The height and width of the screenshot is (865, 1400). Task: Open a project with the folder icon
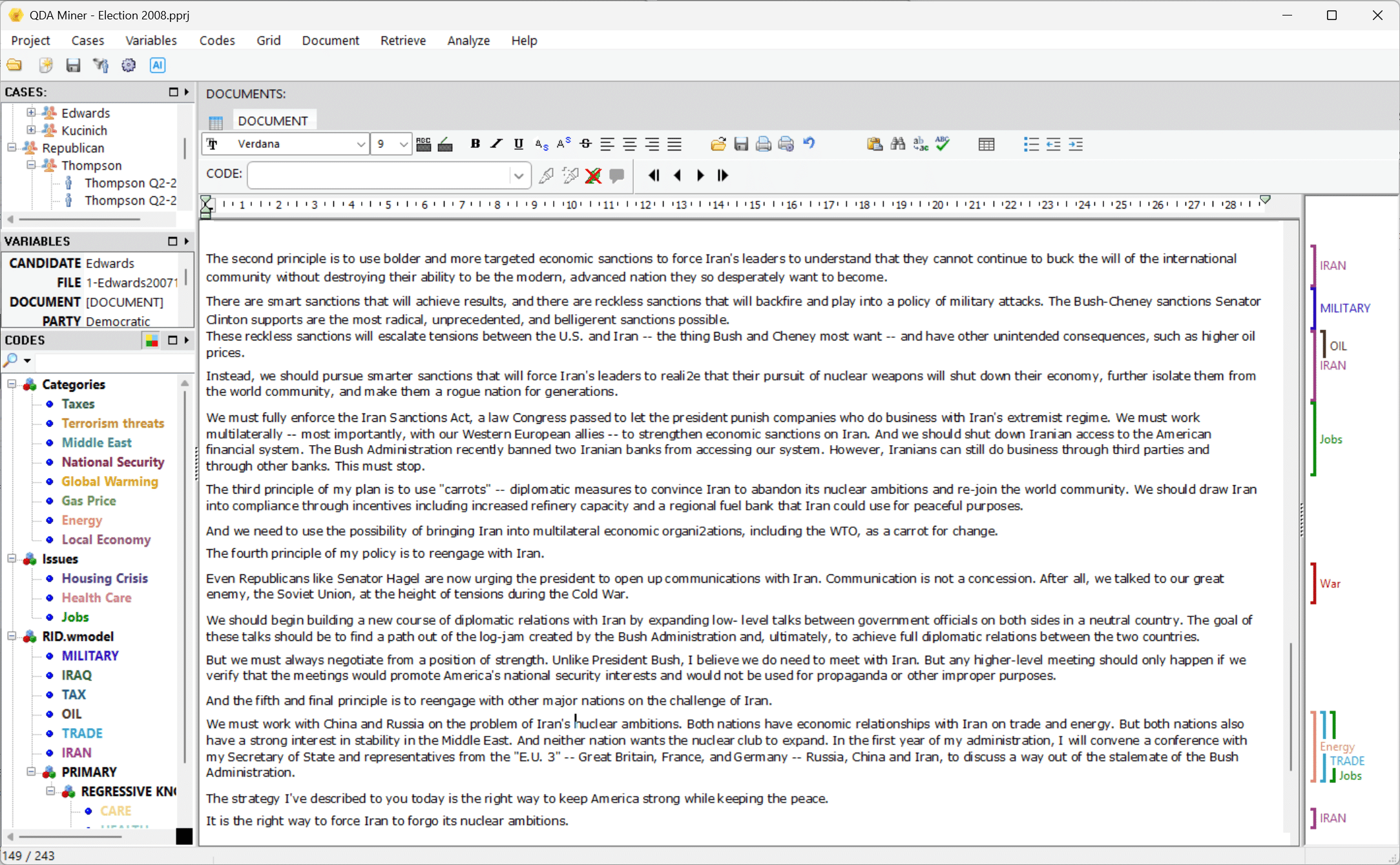[14, 65]
